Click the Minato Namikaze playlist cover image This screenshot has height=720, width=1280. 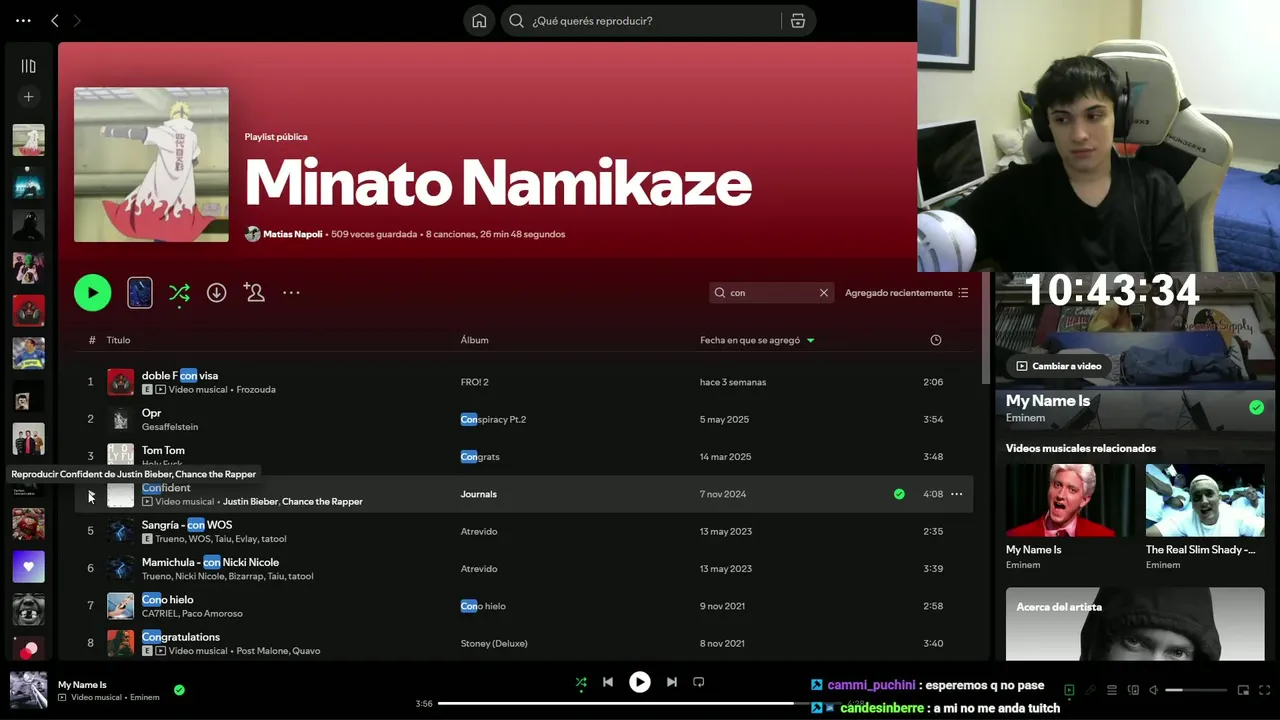pyautogui.click(x=151, y=164)
